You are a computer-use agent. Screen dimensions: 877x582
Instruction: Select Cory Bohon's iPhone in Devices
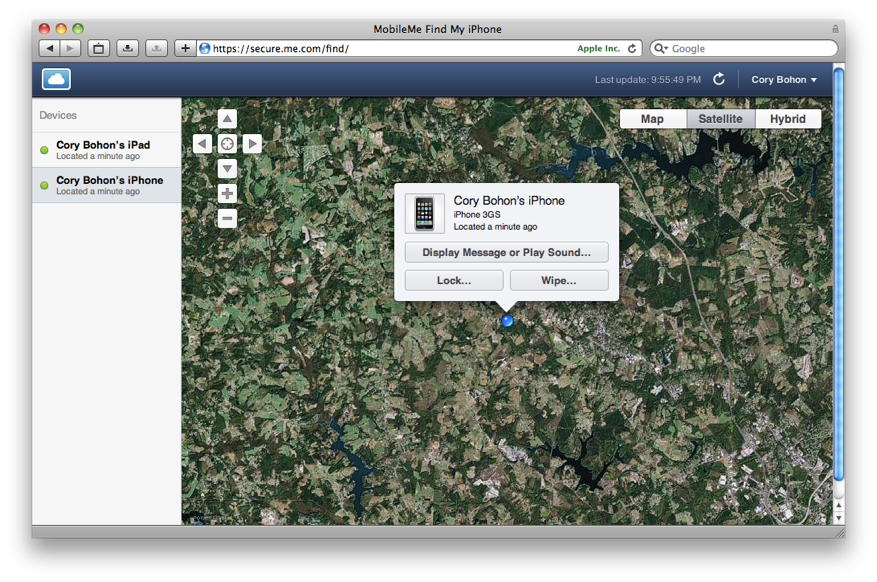tap(107, 185)
